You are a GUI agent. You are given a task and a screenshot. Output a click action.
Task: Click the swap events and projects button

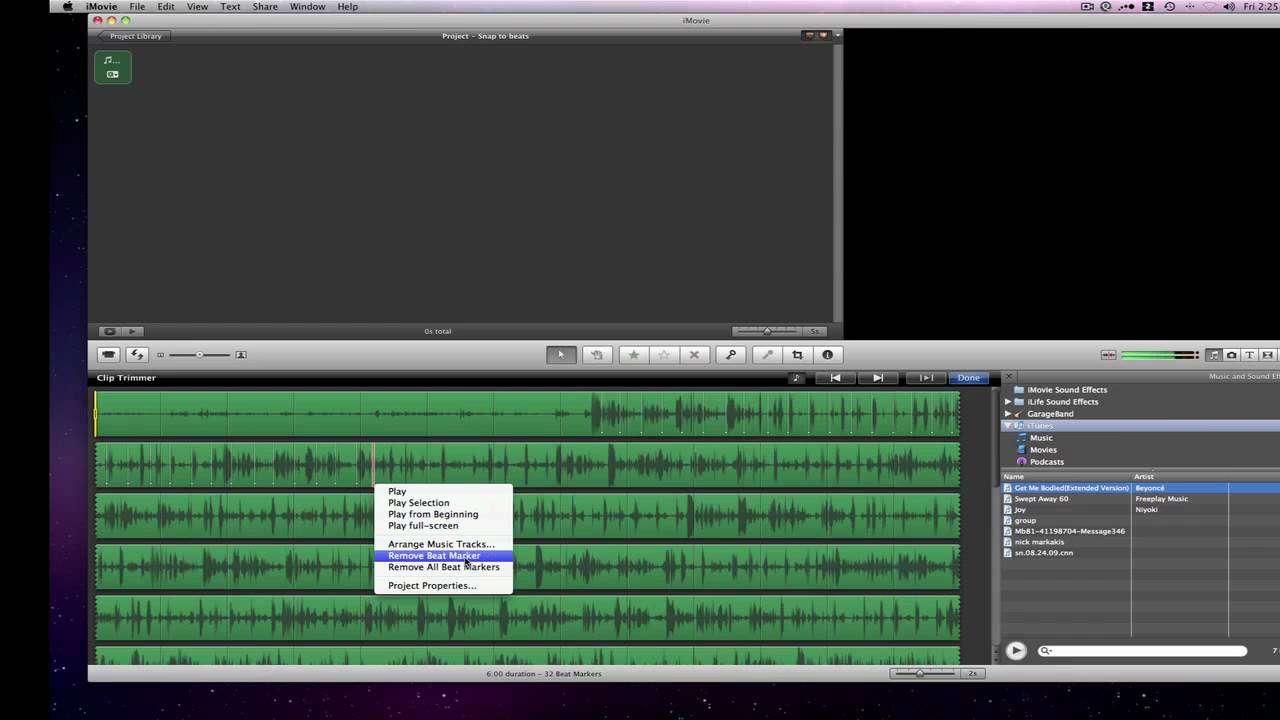click(x=137, y=355)
